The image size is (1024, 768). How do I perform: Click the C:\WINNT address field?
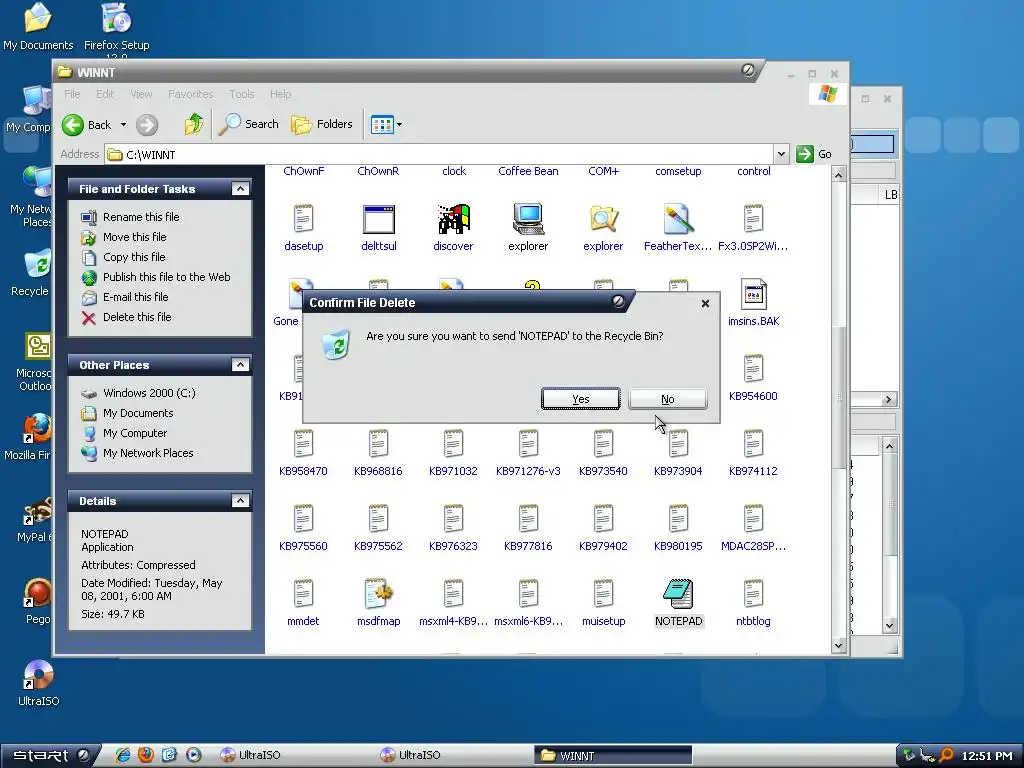(x=440, y=155)
